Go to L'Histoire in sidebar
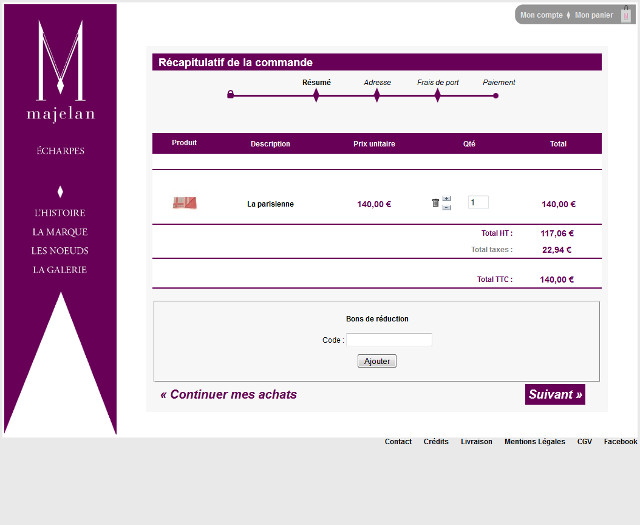Screen dimensions: 640x525 click(60, 213)
